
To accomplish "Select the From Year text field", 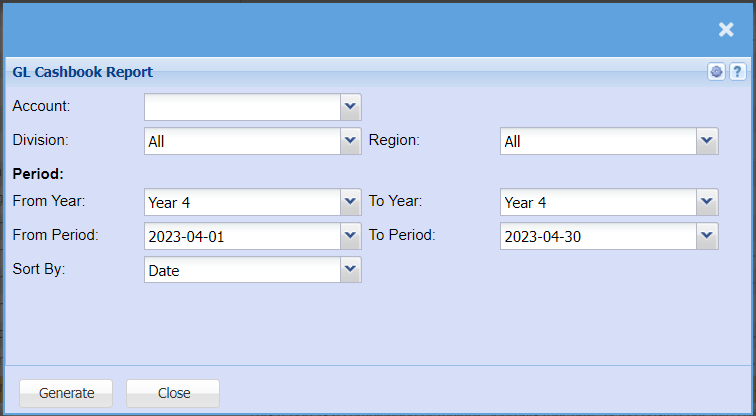I will (x=242, y=202).
